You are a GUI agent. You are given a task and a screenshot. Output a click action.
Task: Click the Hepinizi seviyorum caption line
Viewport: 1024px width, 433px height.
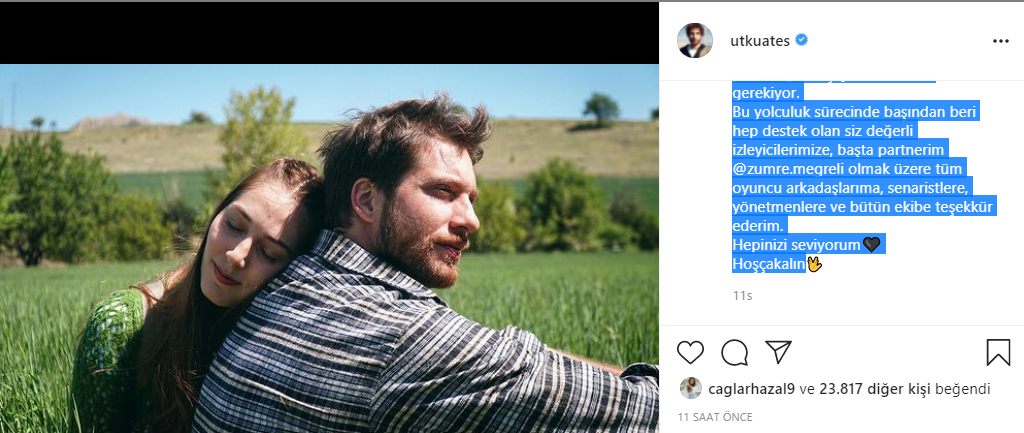796,245
